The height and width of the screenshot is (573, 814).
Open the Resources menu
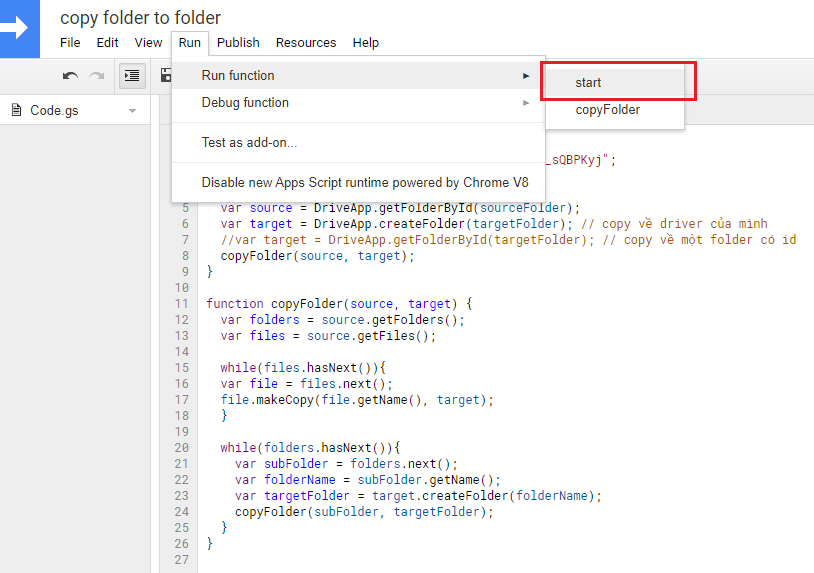tap(306, 43)
